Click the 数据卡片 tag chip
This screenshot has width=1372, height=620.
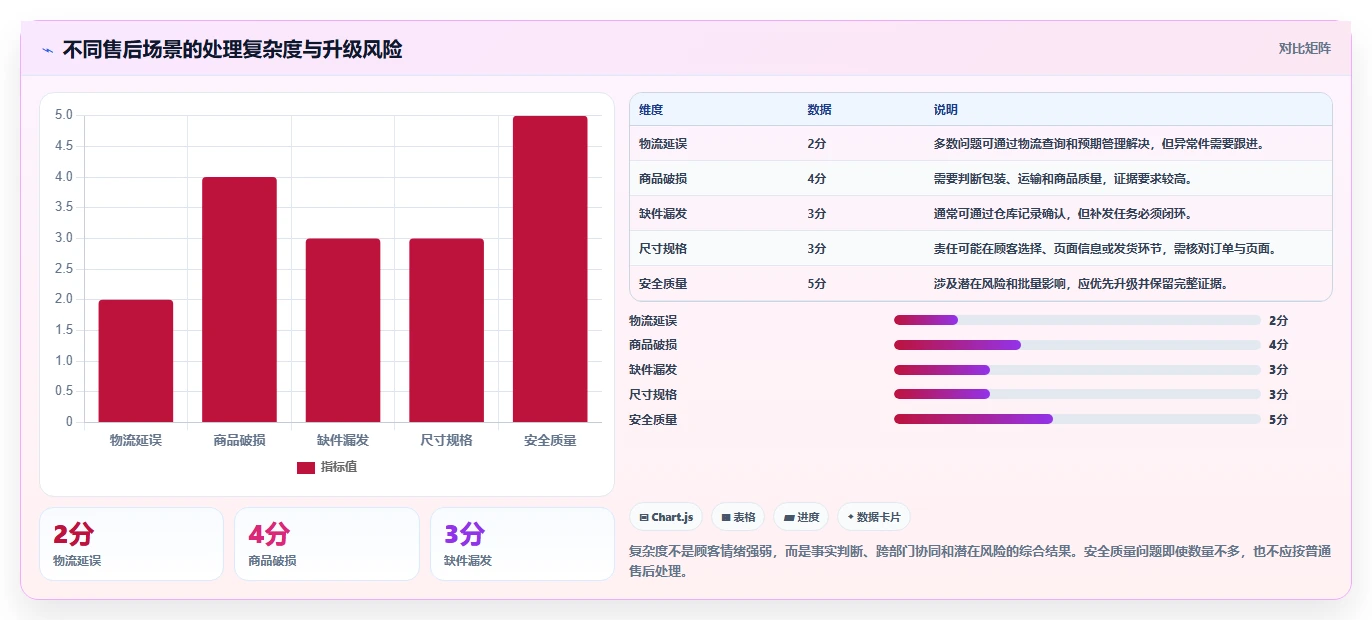(x=874, y=517)
